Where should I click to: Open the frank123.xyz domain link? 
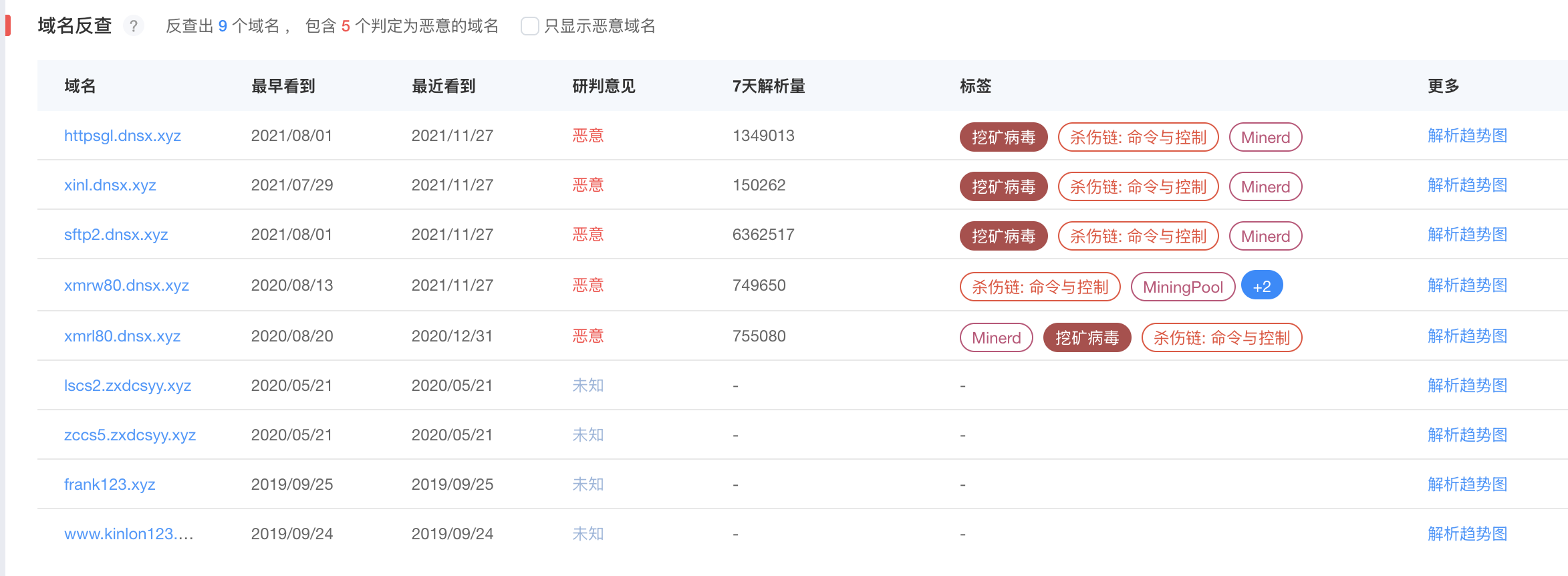click(x=110, y=484)
